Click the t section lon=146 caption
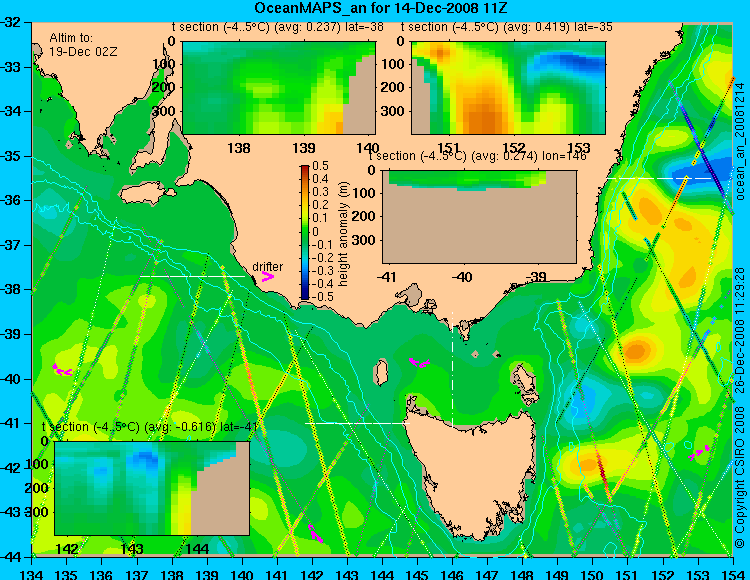 (x=478, y=156)
